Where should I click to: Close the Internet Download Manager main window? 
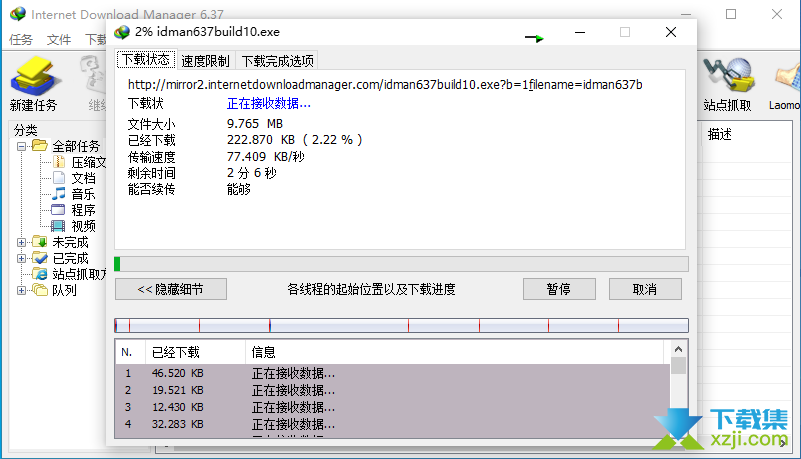[777, 14]
